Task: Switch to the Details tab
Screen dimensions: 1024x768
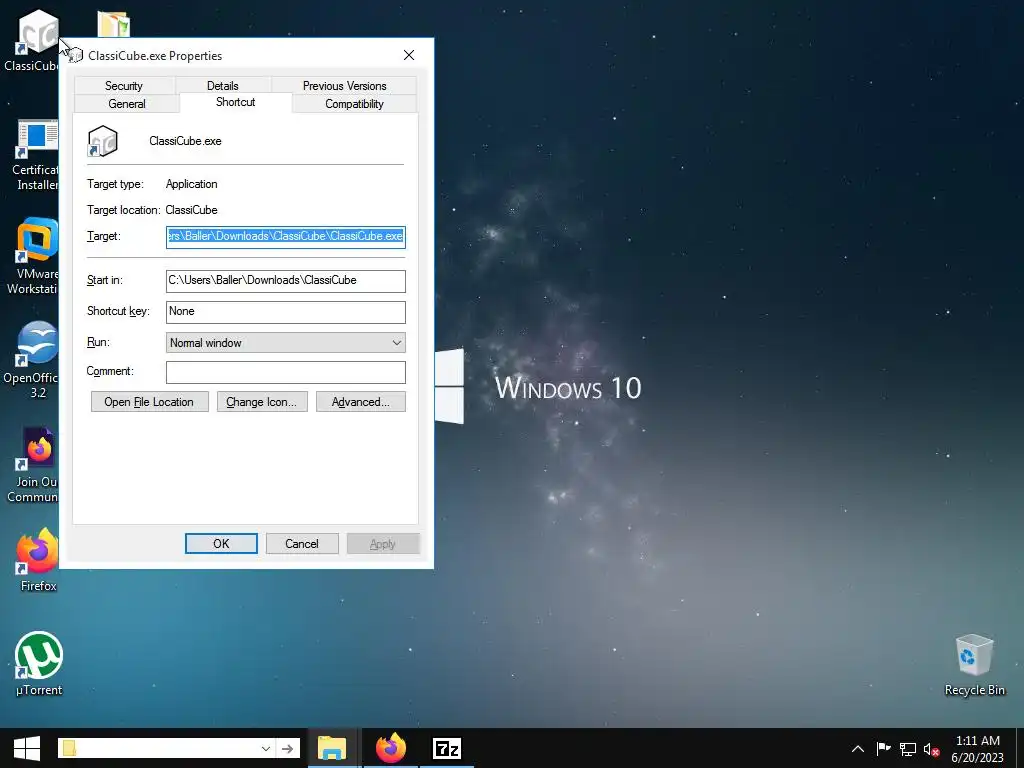Action: tap(223, 86)
